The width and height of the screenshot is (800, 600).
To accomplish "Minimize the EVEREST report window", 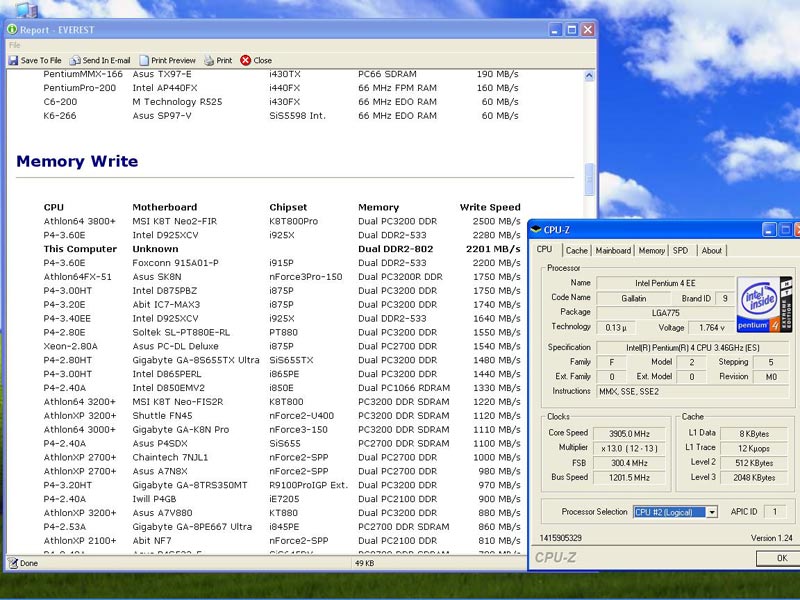I will (556, 30).
